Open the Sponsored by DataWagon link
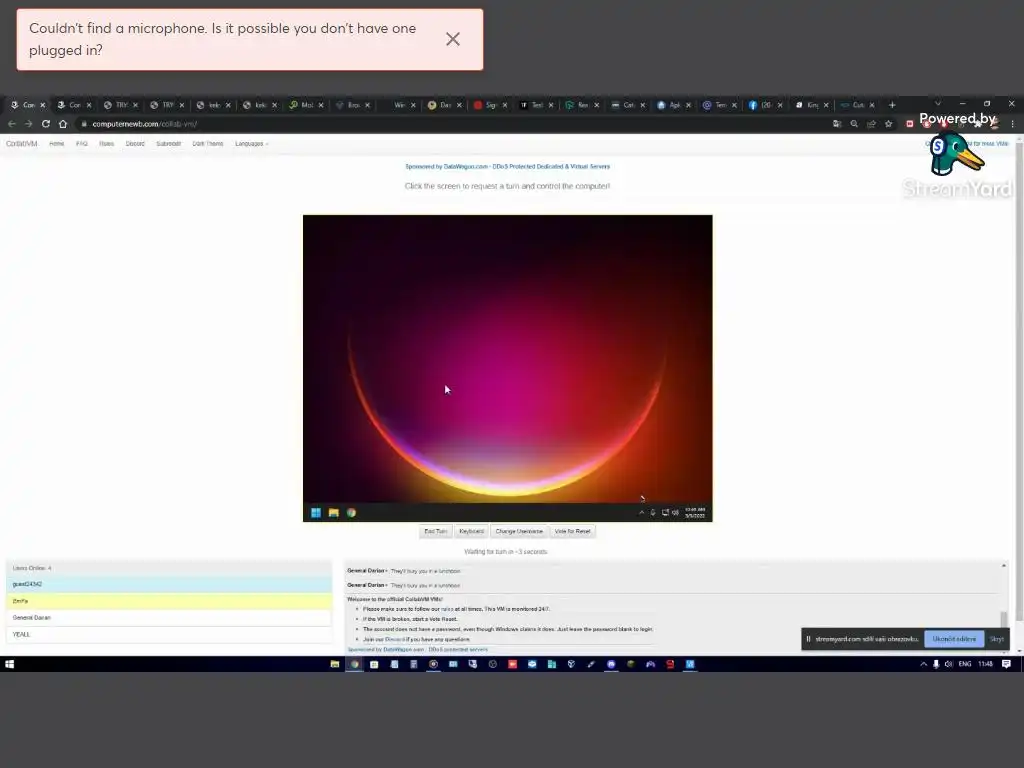The height and width of the screenshot is (768, 1024). pyautogui.click(x=507, y=167)
